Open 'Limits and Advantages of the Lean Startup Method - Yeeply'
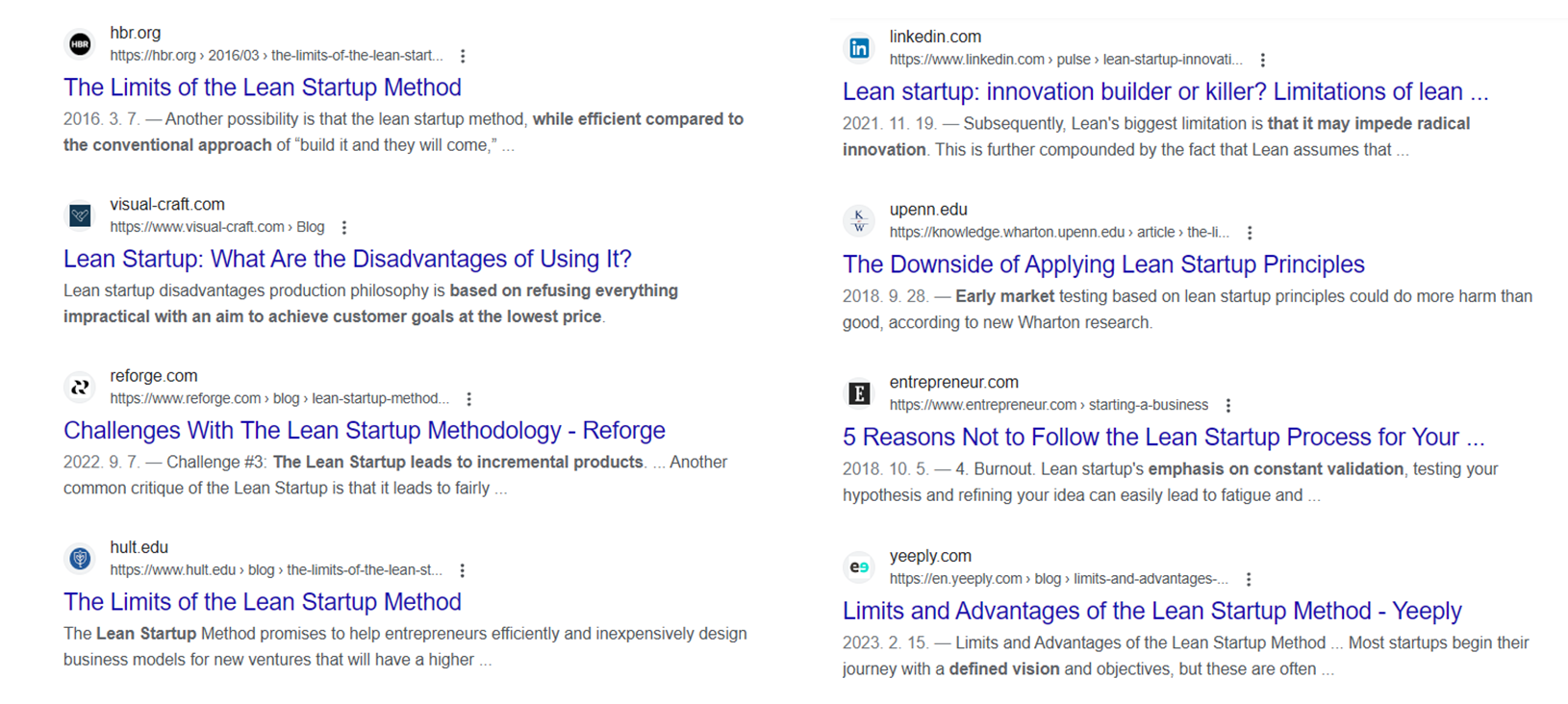 pos(1151,611)
